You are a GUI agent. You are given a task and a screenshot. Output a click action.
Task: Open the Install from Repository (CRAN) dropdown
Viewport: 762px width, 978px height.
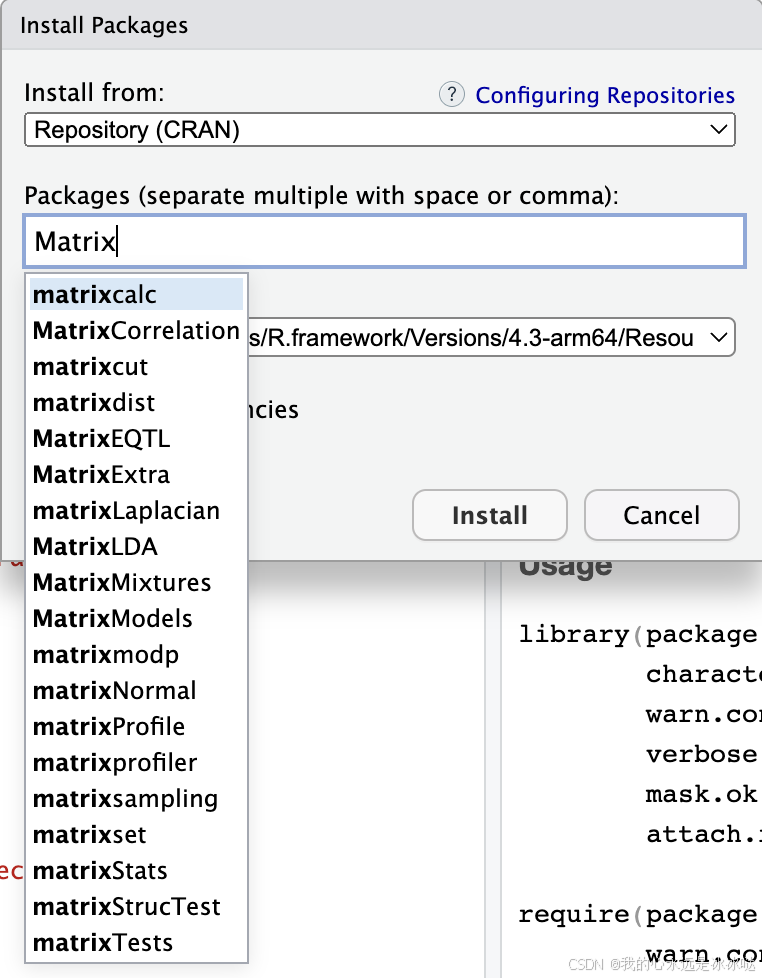click(x=380, y=130)
